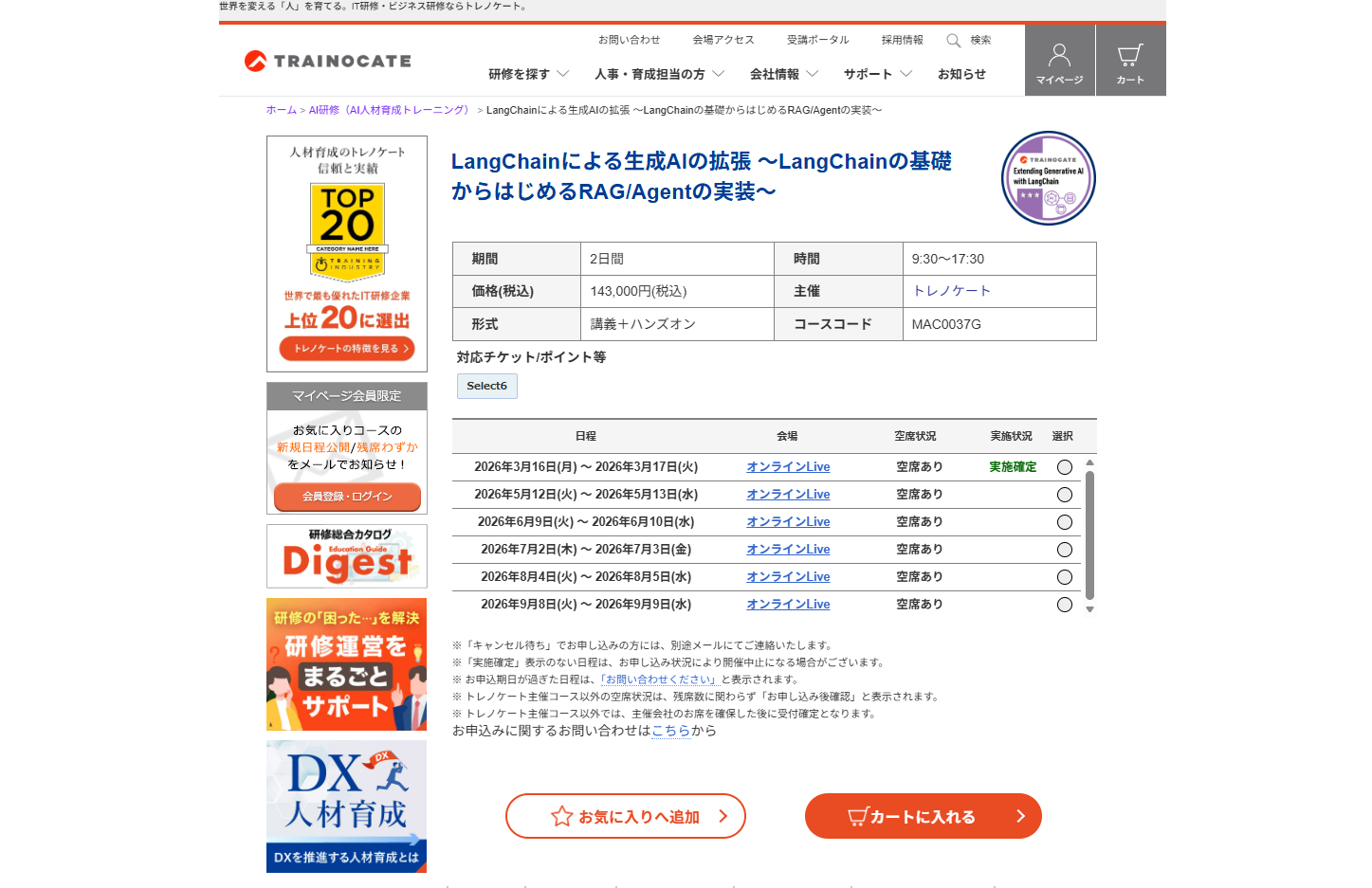Open the 研修総合カタログ Digest banner
The width and height of the screenshot is (1372, 888).
346,556
